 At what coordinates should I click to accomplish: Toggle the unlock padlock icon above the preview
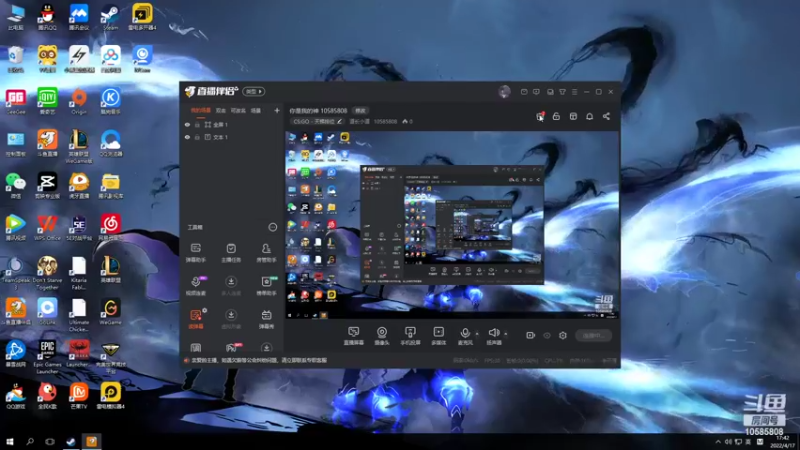point(556,116)
